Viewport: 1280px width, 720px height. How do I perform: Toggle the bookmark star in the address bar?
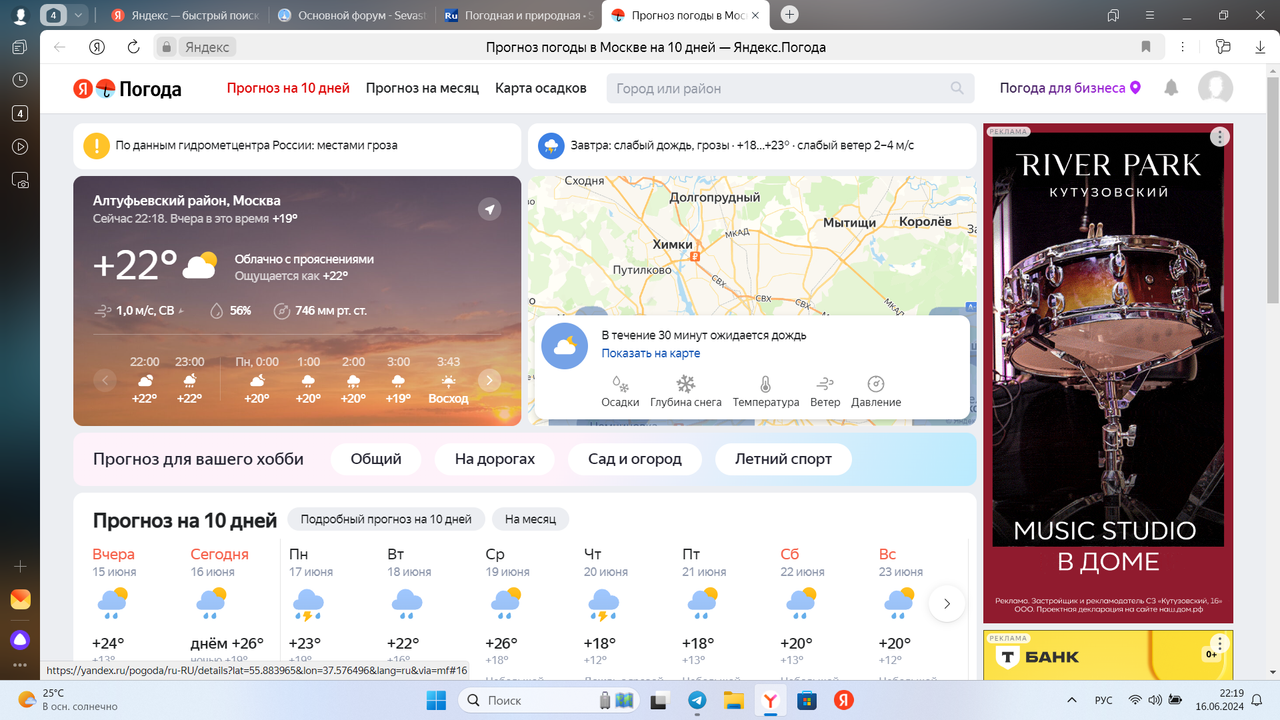point(1146,46)
